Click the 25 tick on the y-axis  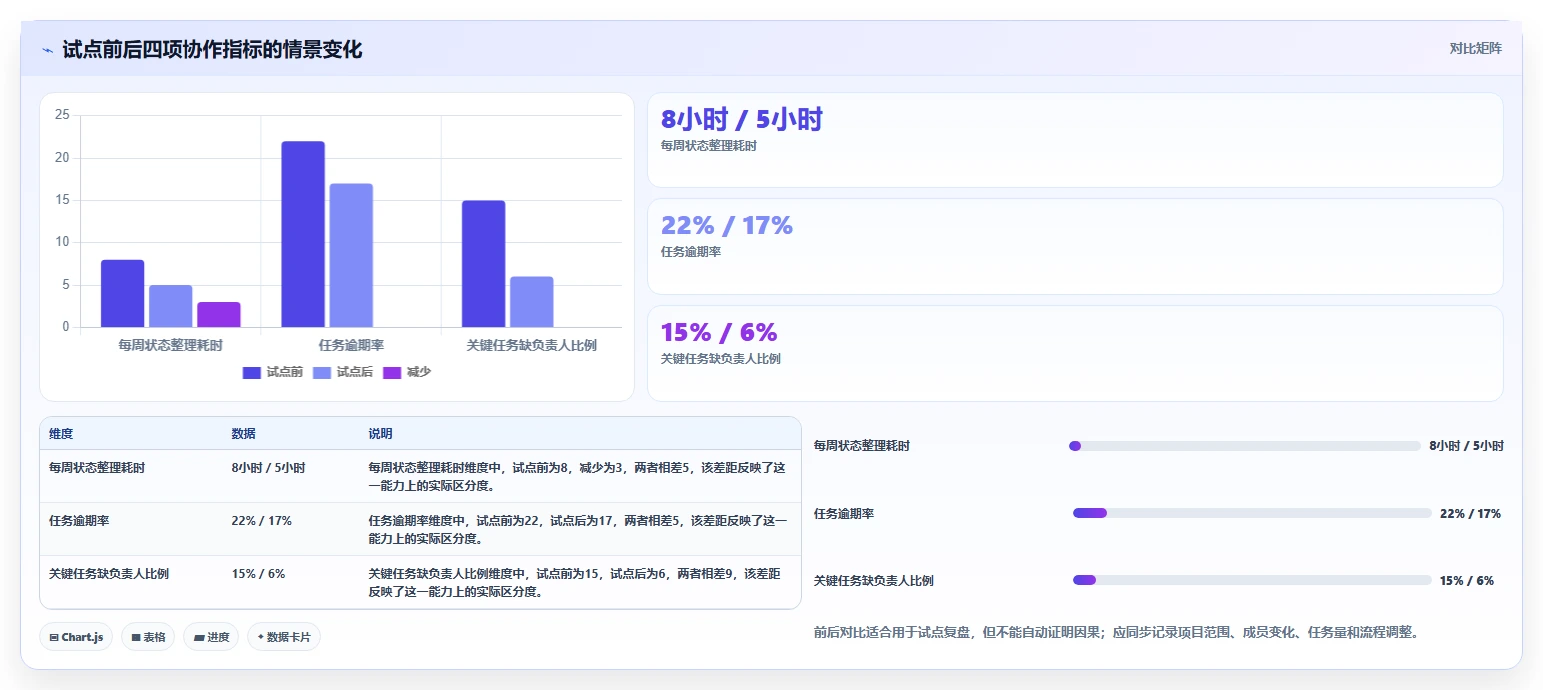[x=62, y=115]
